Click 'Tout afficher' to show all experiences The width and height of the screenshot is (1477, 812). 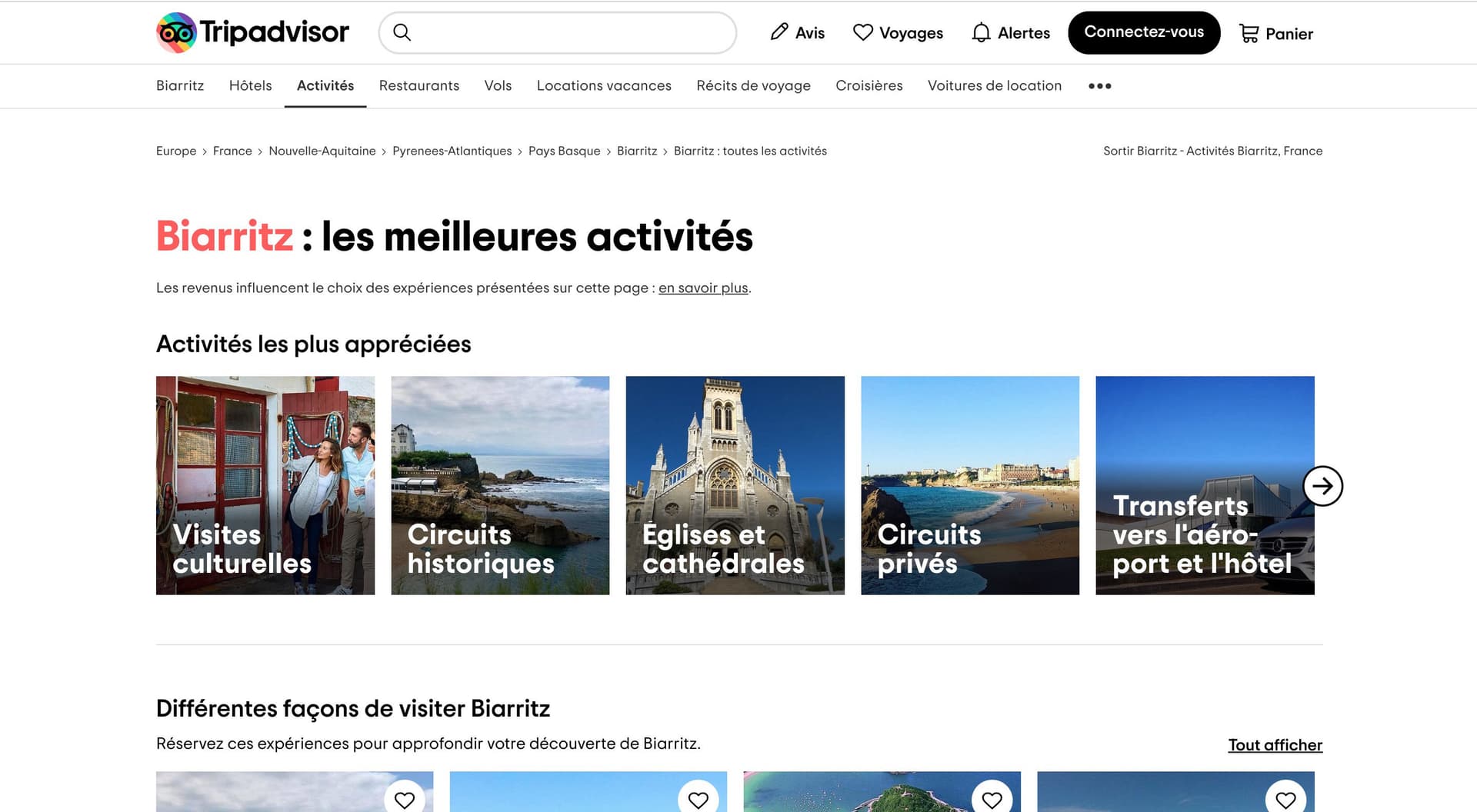(x=1275, y=744)
